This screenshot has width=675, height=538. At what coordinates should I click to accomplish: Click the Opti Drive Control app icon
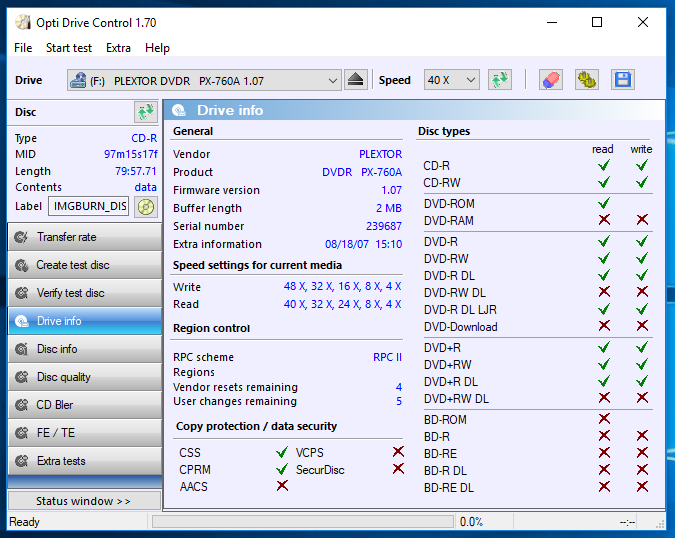[x=23, y=22]
